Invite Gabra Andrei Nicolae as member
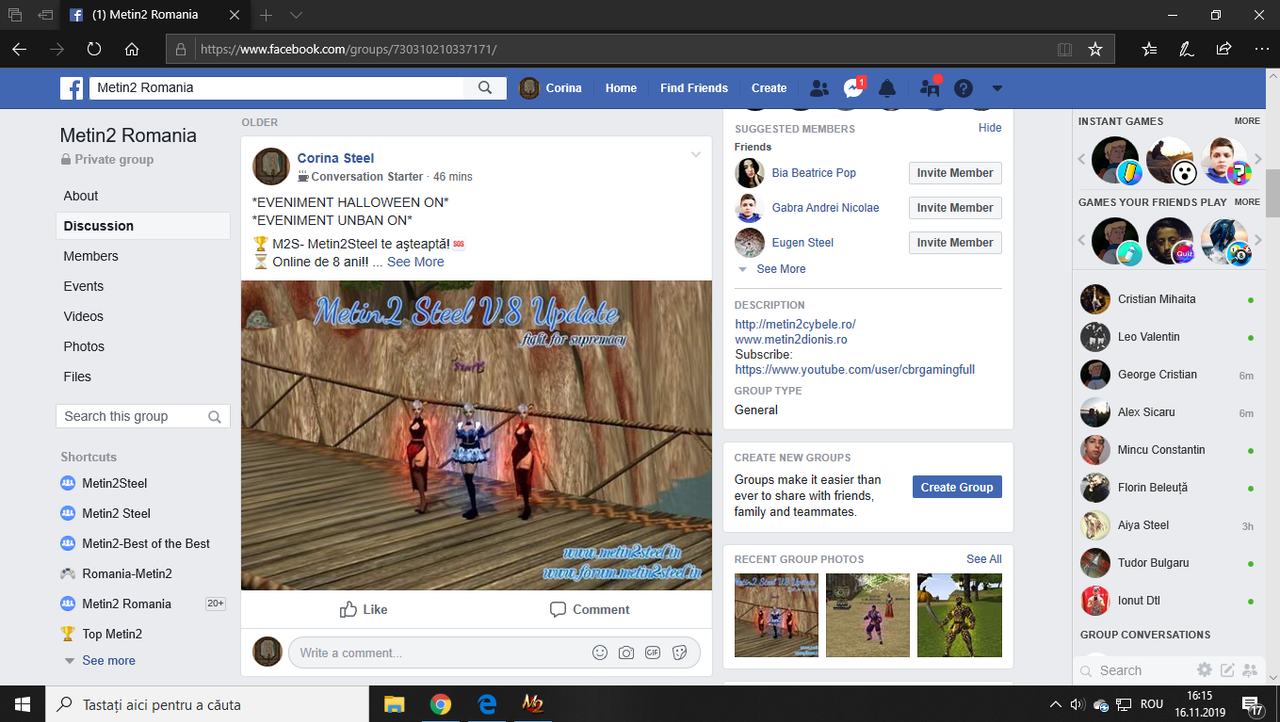The height and width of the screenshot is (722, 1280). coord(955,208)
